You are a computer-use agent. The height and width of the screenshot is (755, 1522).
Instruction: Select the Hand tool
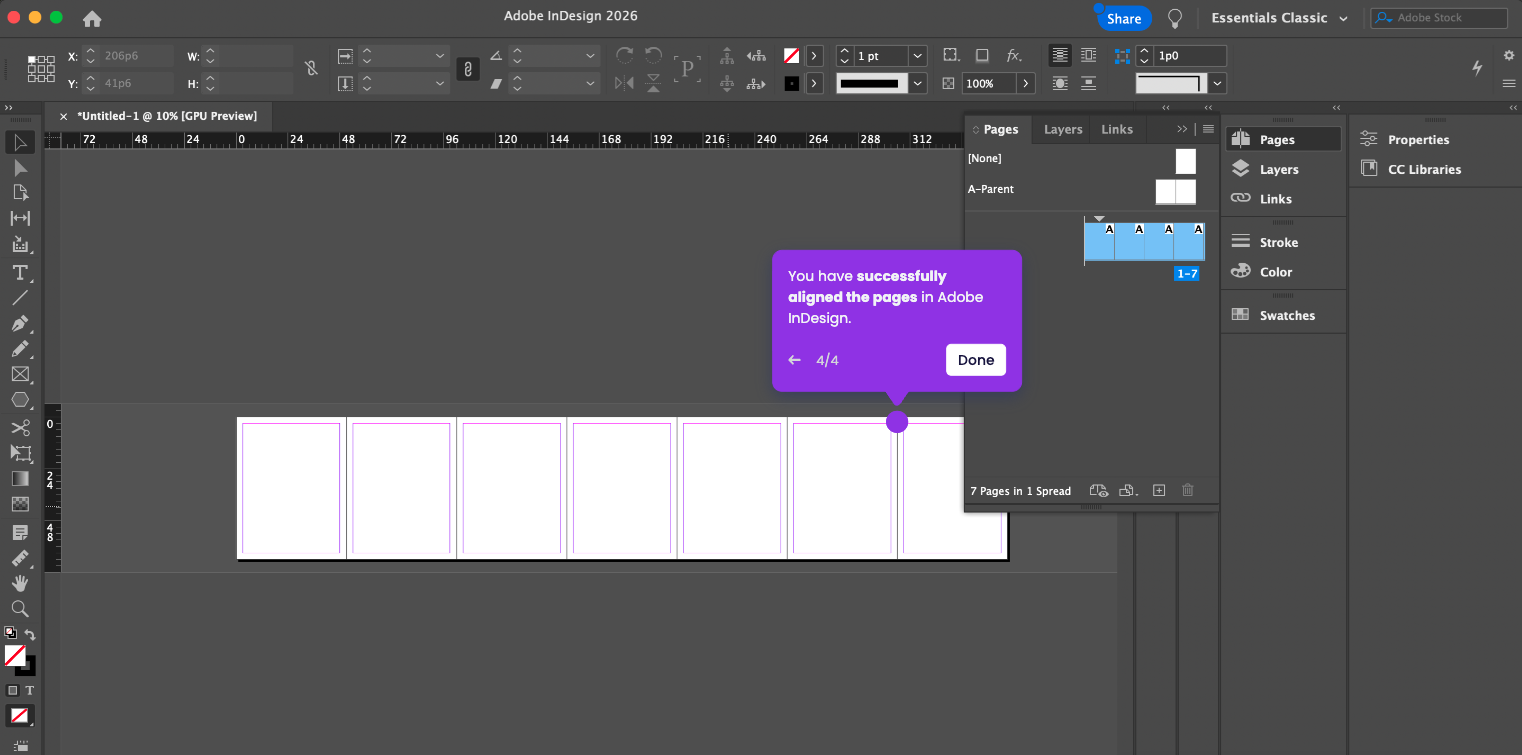click(x=20, y=583)
